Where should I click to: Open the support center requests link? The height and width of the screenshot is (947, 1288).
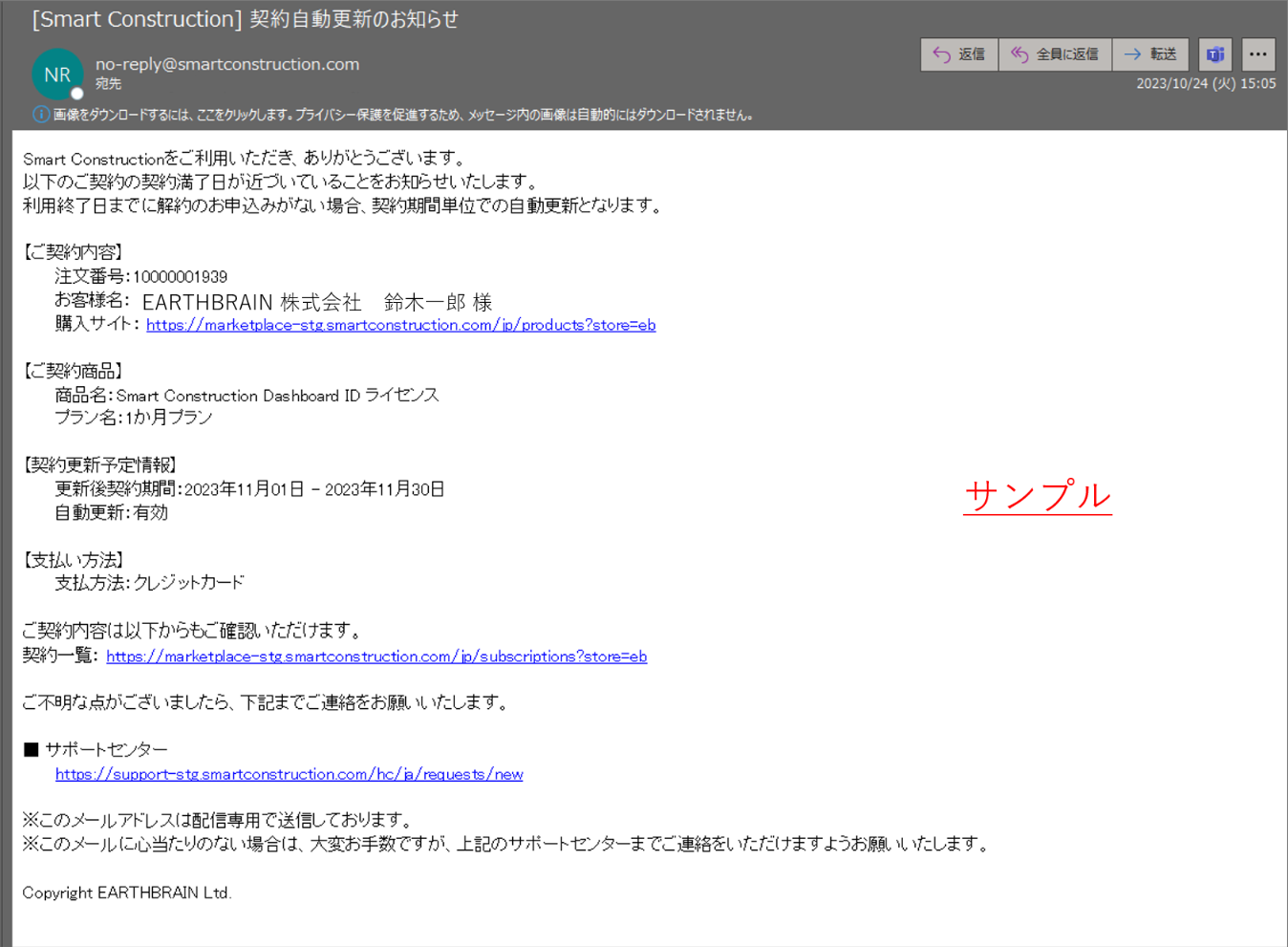pos(289,774)
